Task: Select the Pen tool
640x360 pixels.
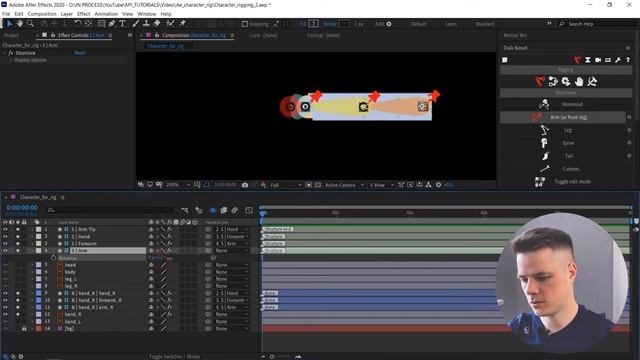Action: point(112,24)
